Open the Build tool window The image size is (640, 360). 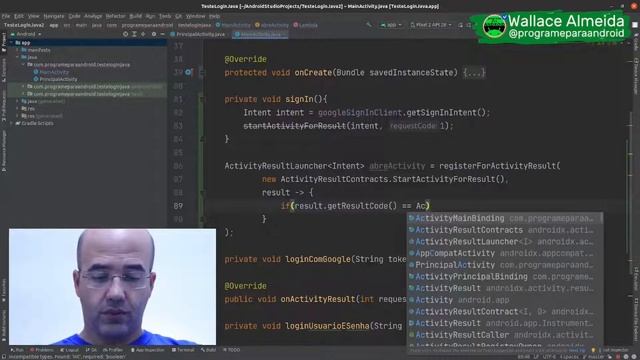208,350
